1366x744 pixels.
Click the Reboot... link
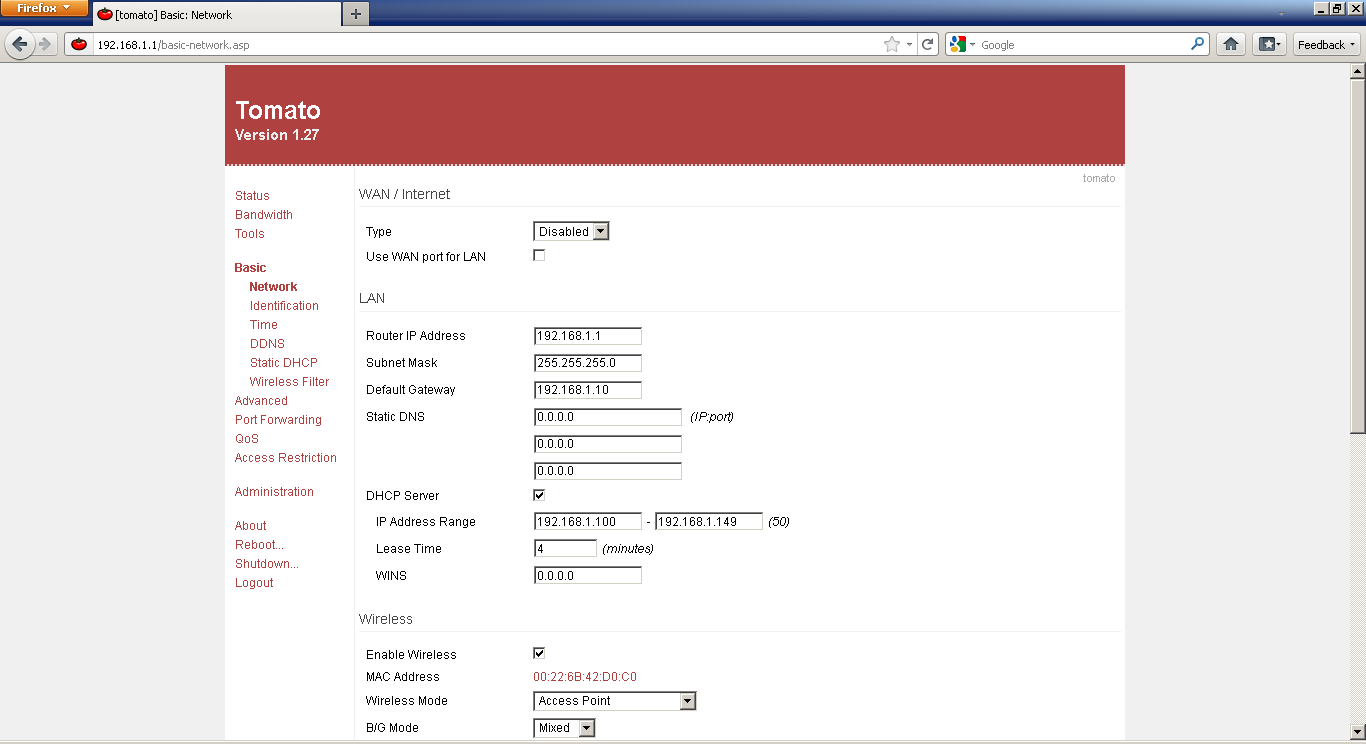coord(259,545)
